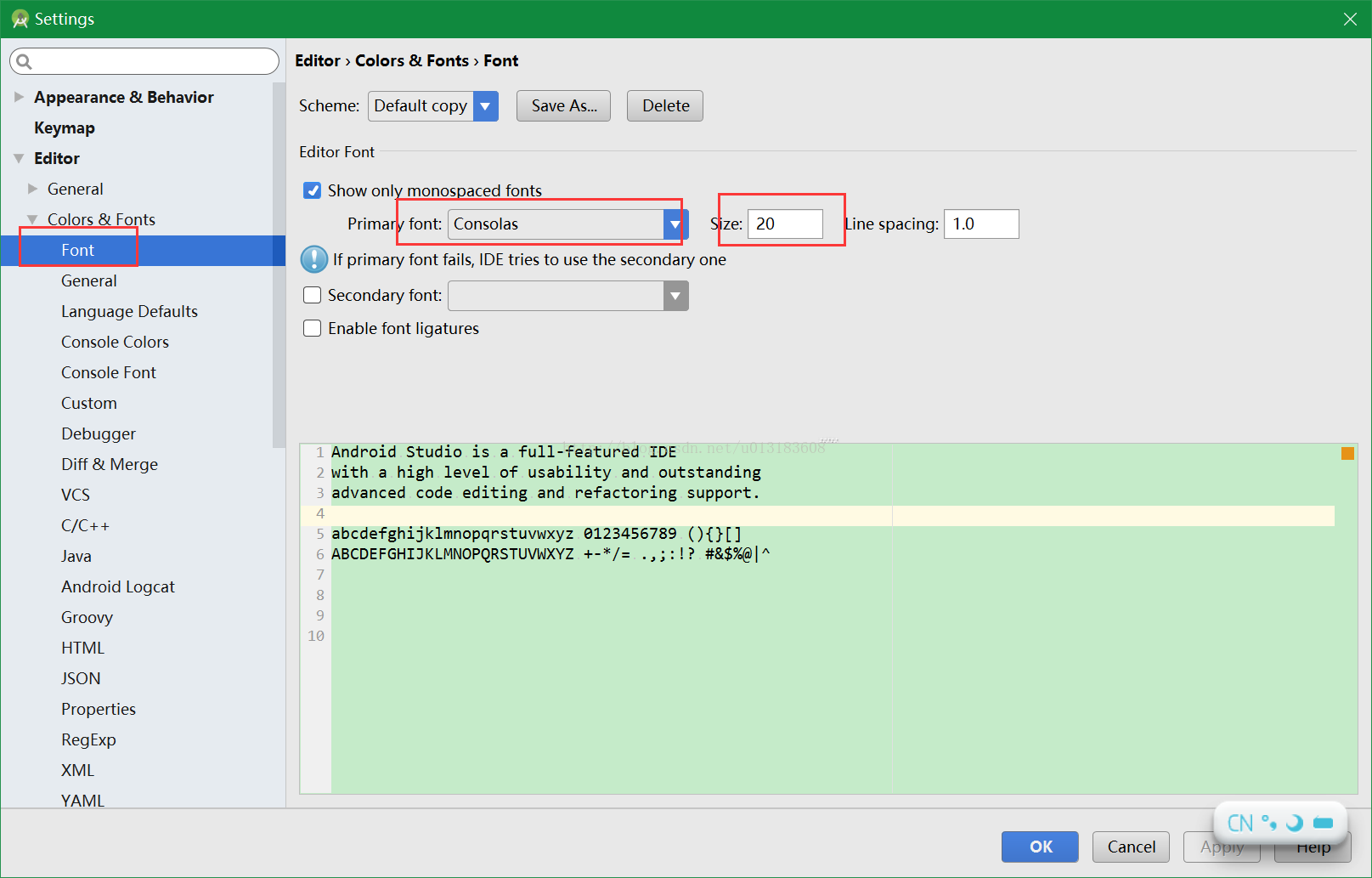Expand the General node under Editor

click(x=32, y=189)
